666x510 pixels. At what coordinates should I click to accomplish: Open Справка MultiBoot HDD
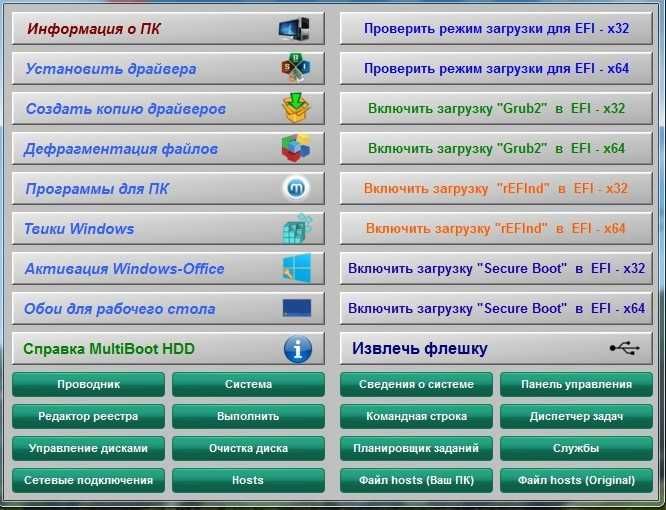point(168,349)
